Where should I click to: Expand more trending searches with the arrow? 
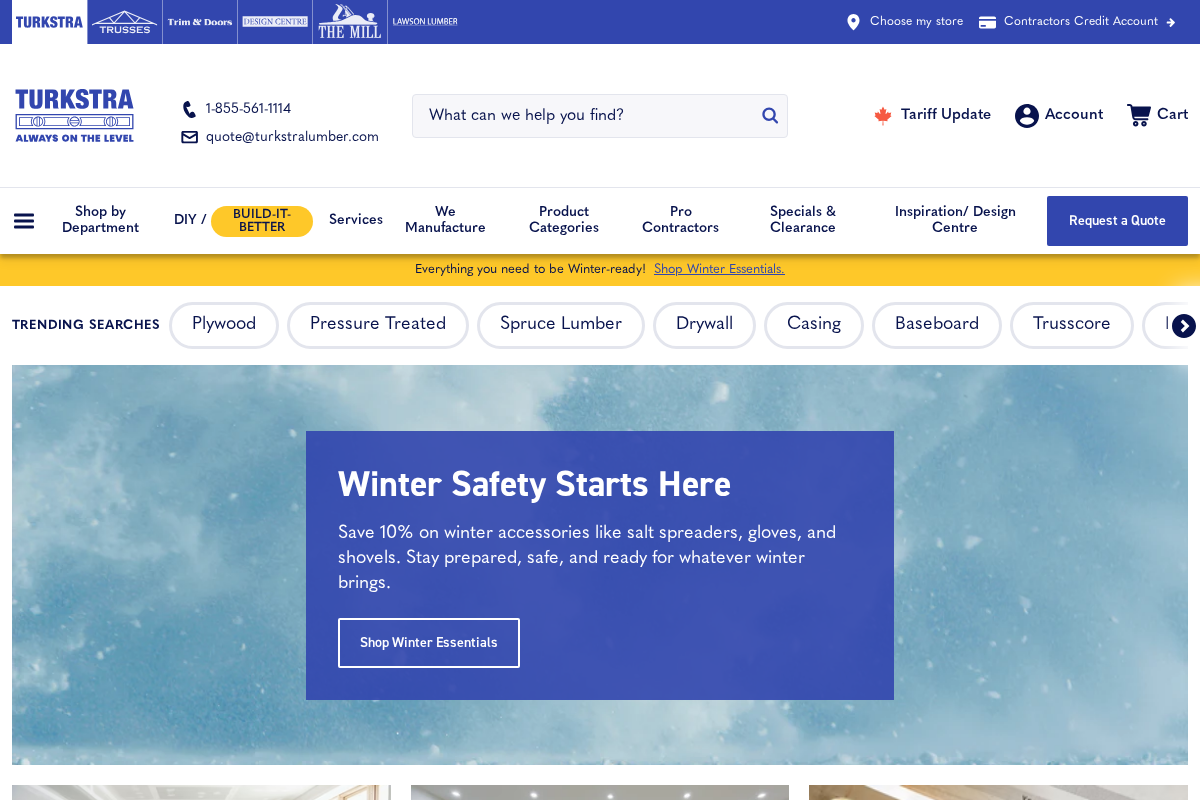(1186, 325)
